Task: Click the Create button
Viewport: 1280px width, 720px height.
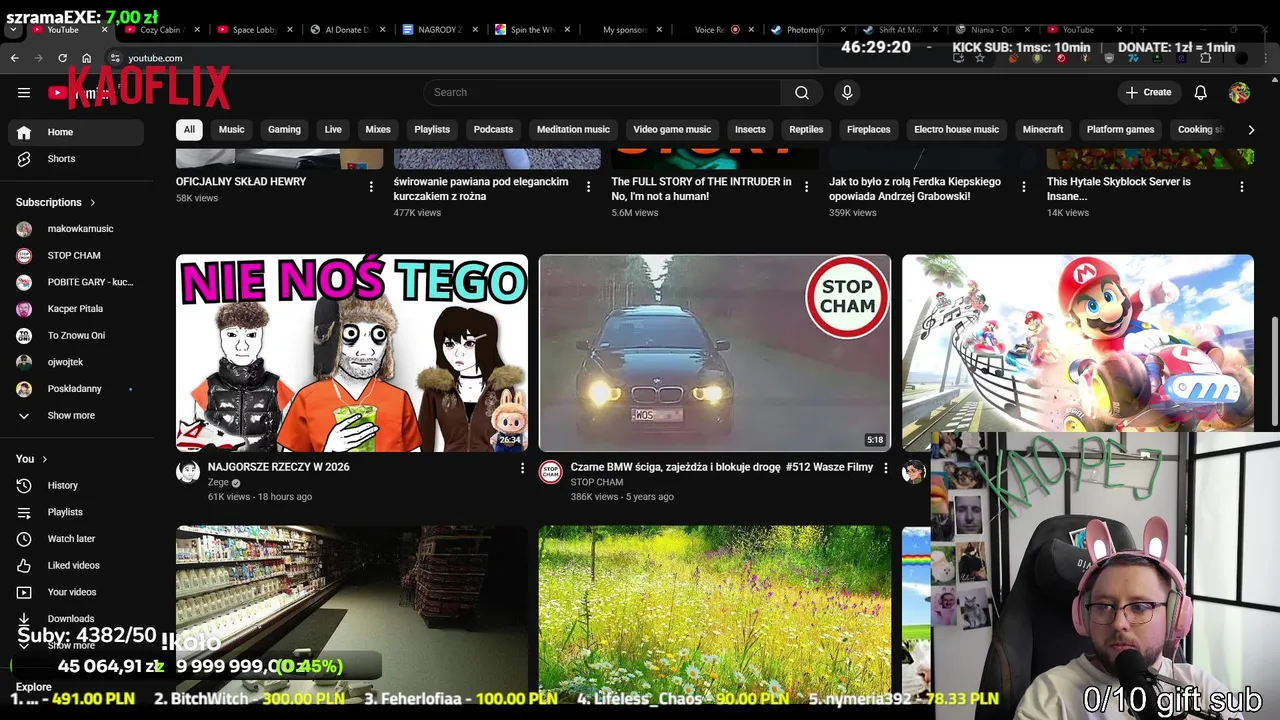Action: (1148, 92)
